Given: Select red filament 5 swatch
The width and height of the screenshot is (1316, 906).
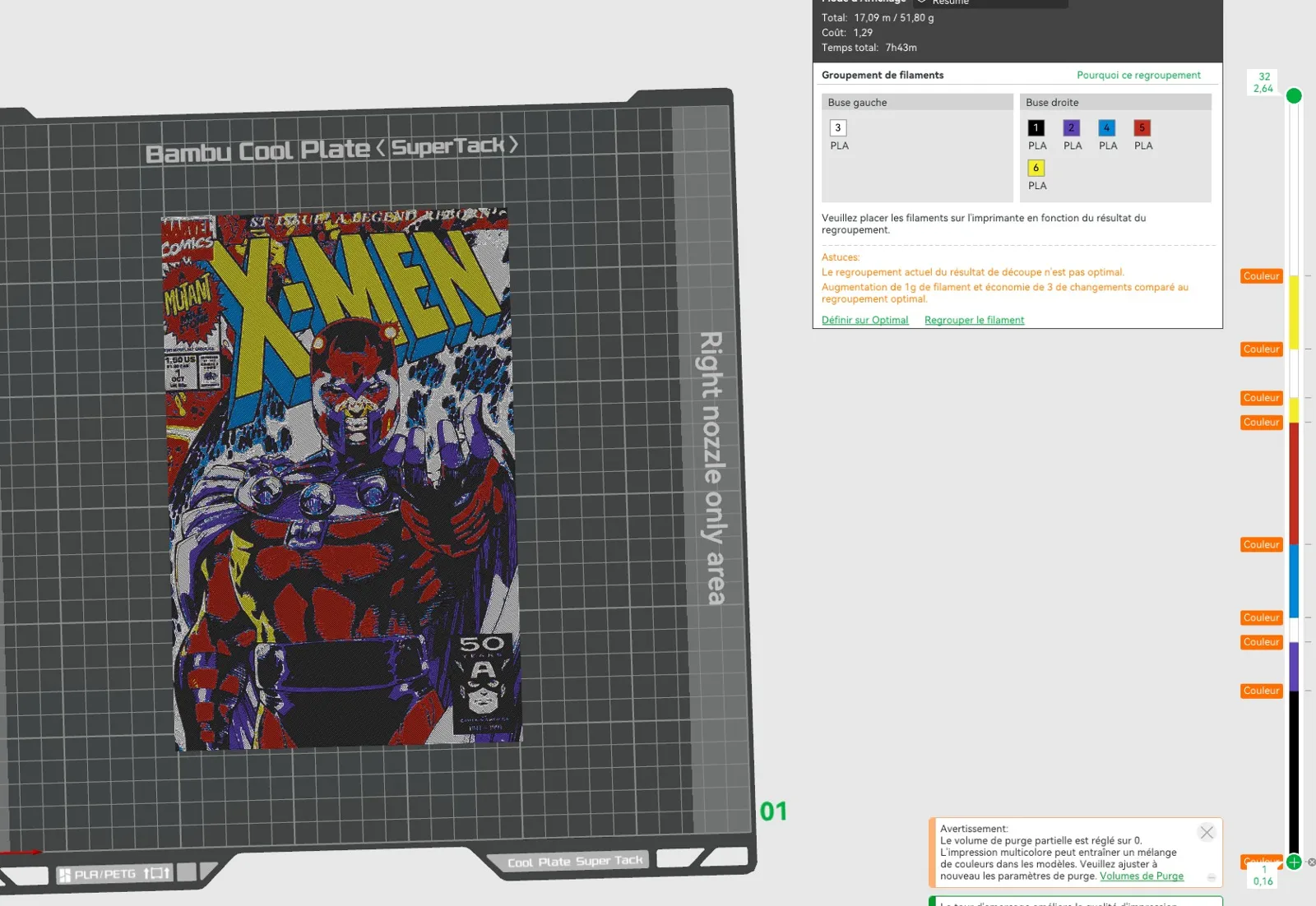Looking at the screenshot, I should pyautogui.click(x=1142, y=127).
